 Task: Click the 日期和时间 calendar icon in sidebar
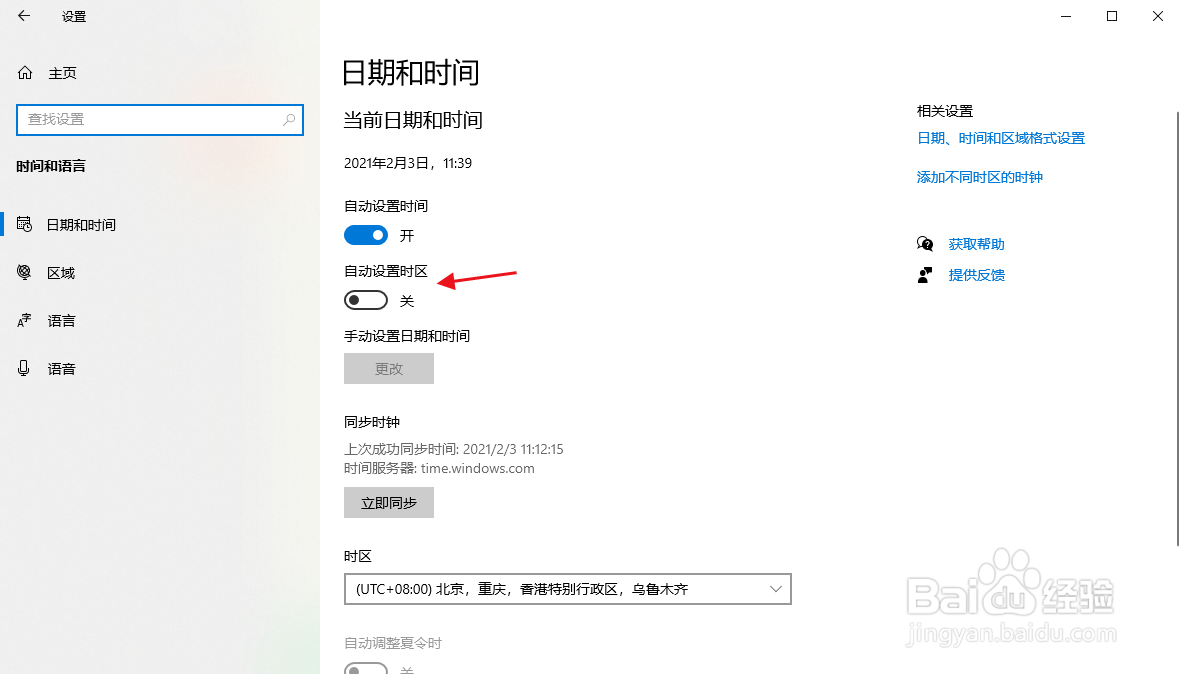coord(24,224)
